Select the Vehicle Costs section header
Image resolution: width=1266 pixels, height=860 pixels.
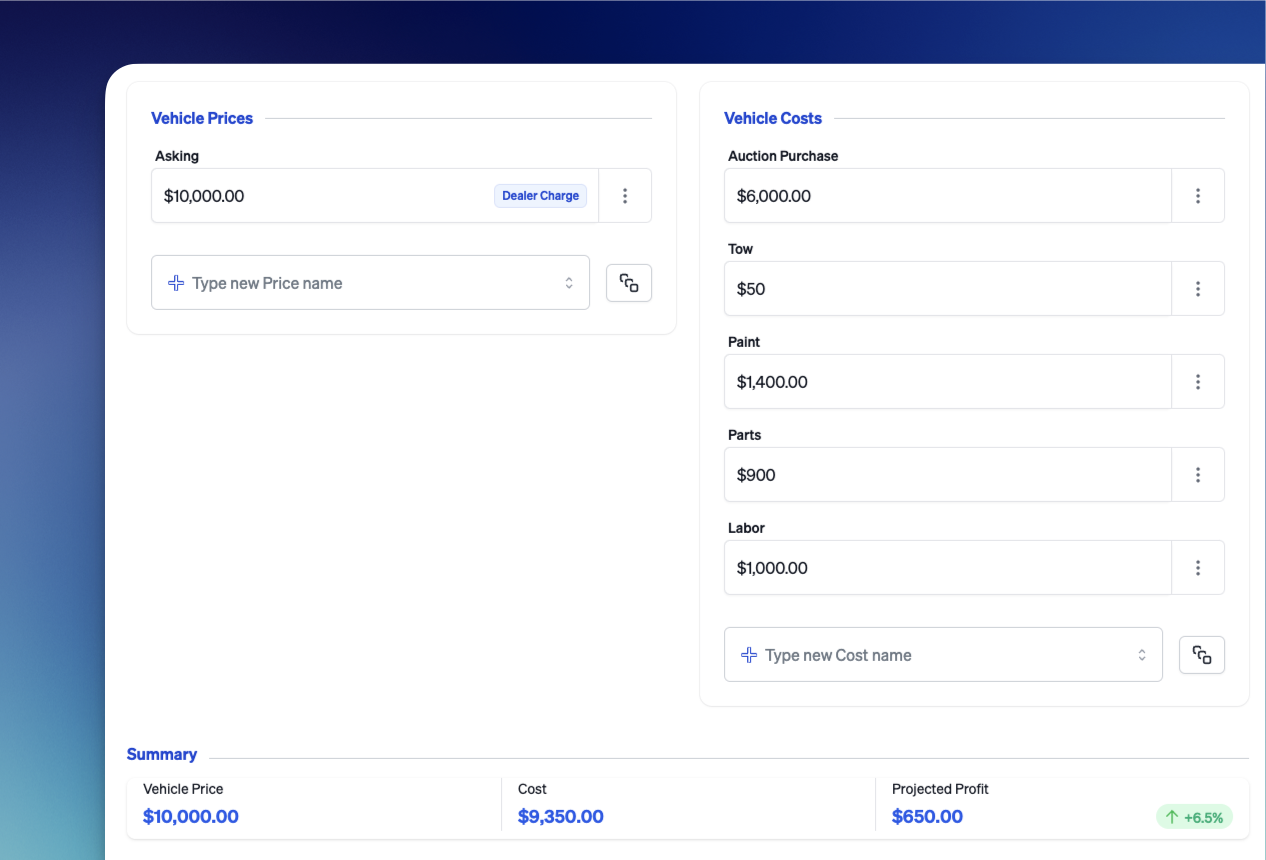(x=772, y=118)
